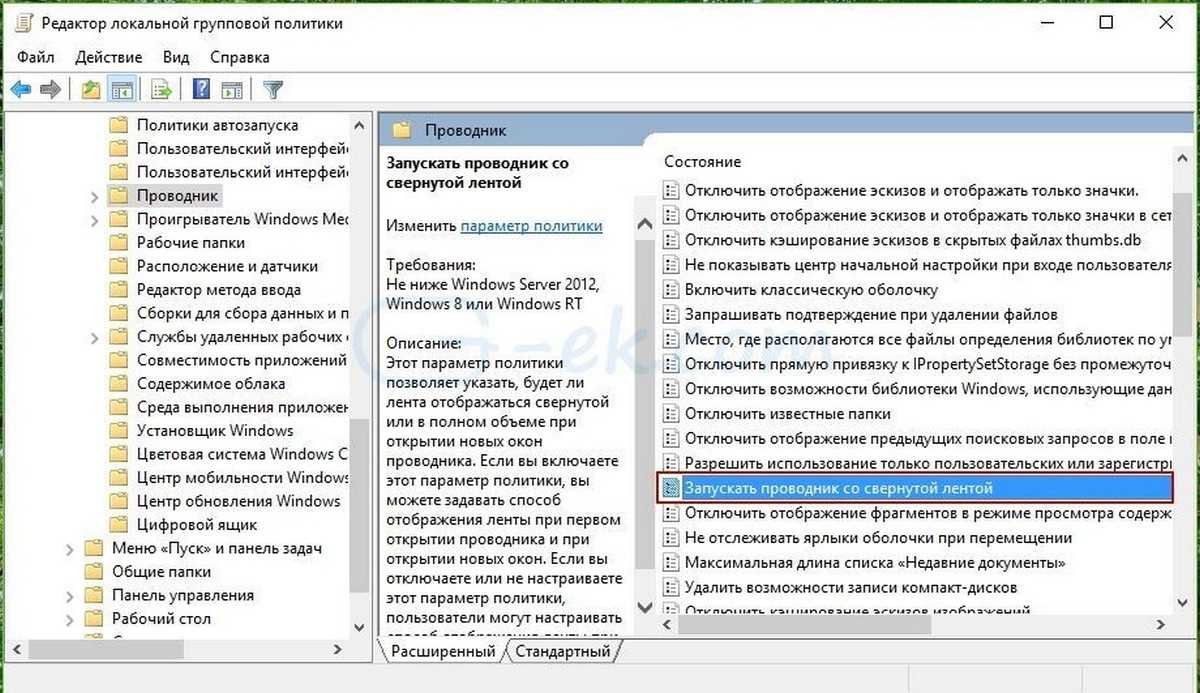This screenshot has width=1200, height=693.
Task: Toggle the console tree pane icon
Action: point(122,90)
